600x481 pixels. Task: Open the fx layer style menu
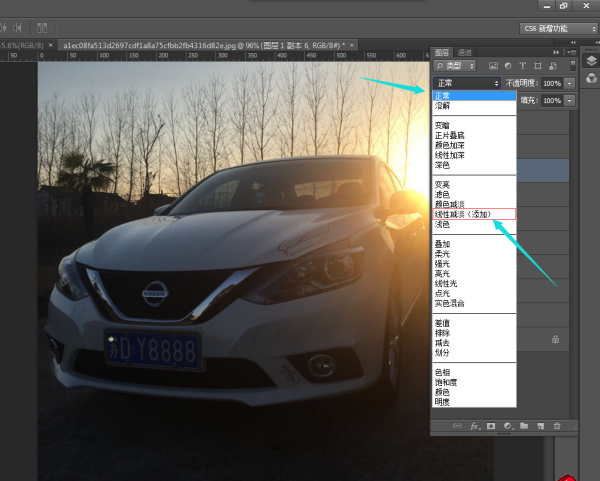[475, 426]
